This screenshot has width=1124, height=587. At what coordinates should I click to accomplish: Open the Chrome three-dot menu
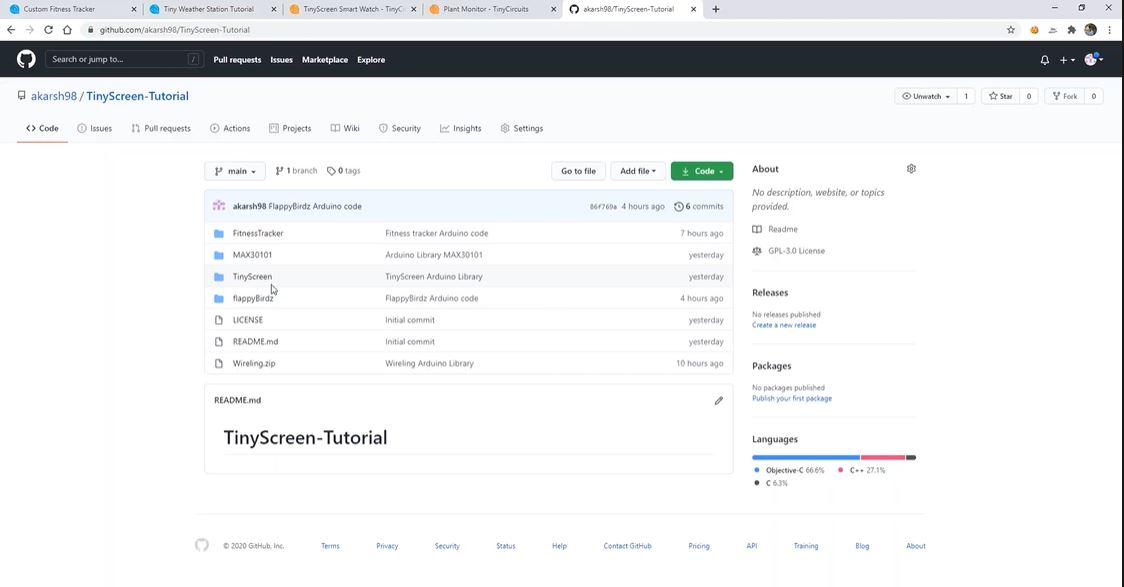click(1110, 29)
